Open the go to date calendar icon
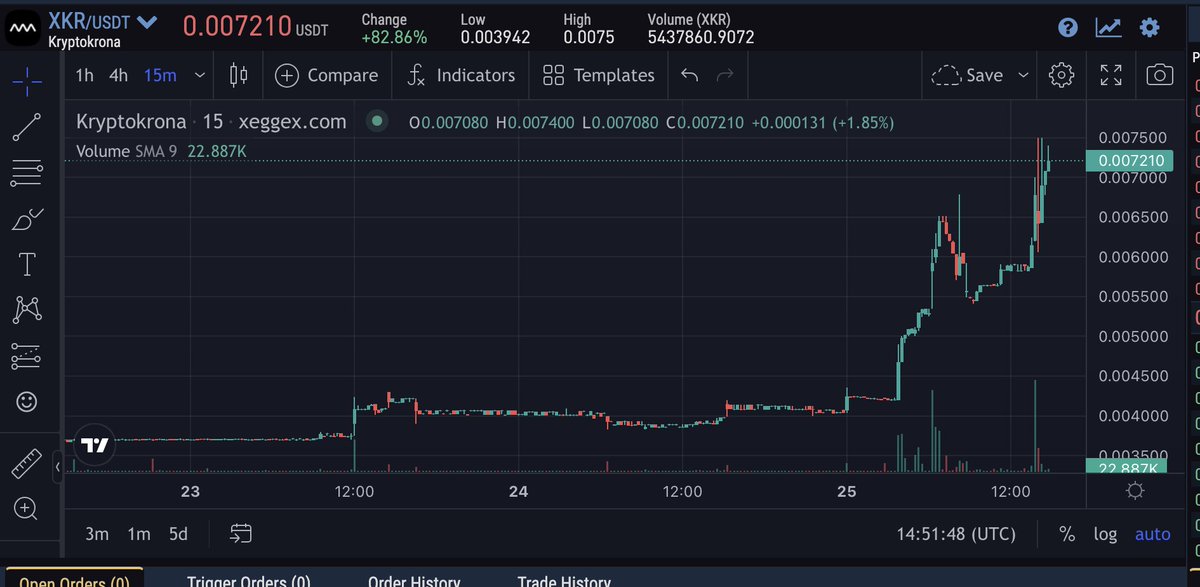The height and width of the screenshot is (587, 1200). 240,534
